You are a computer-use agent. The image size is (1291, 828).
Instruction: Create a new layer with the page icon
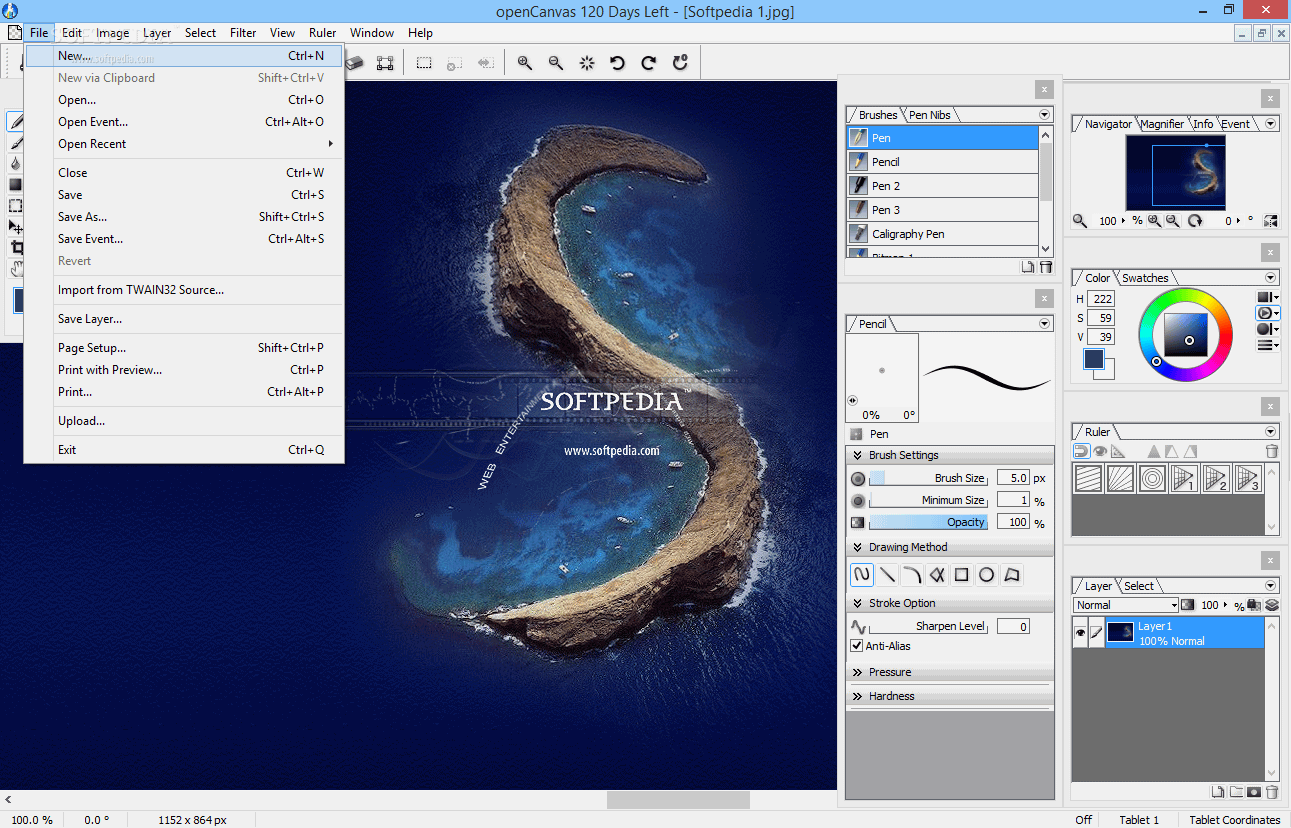(x=1218, y=792)
